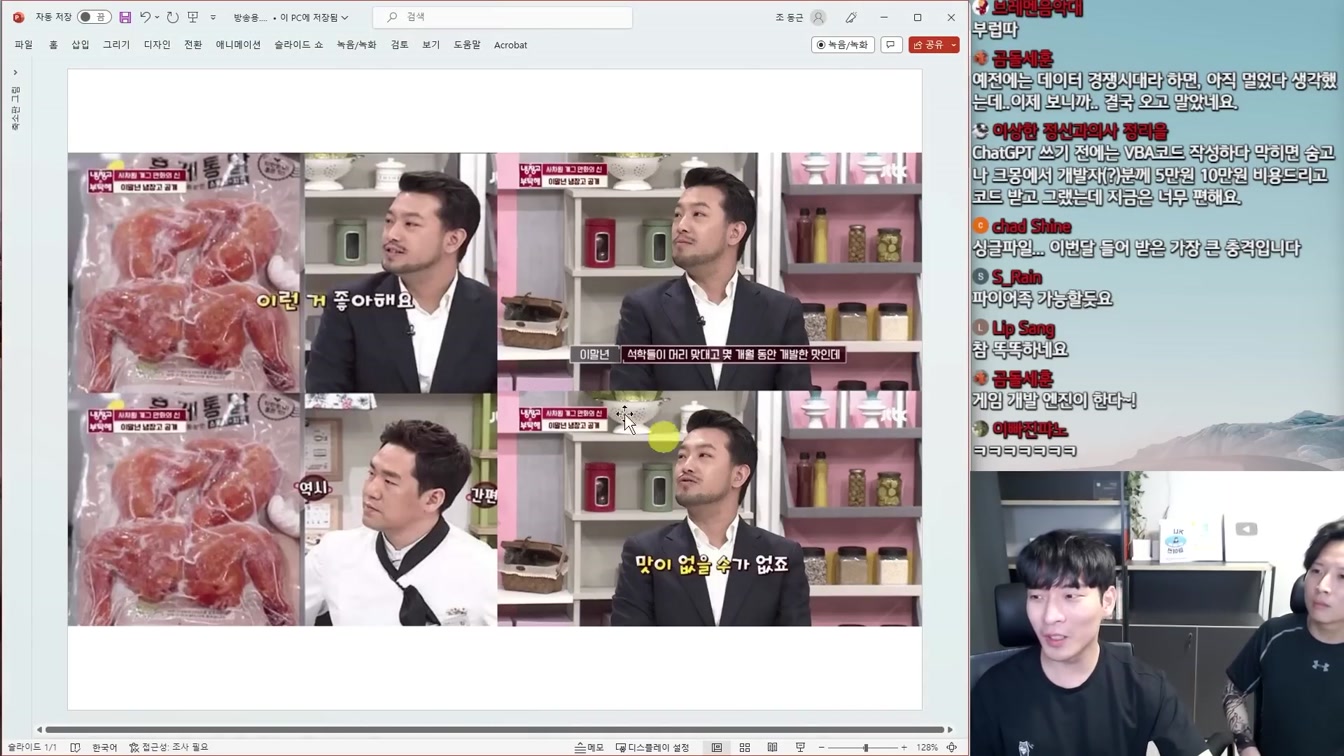Switch to the 전환 ribbon tab

coord(193,45)
